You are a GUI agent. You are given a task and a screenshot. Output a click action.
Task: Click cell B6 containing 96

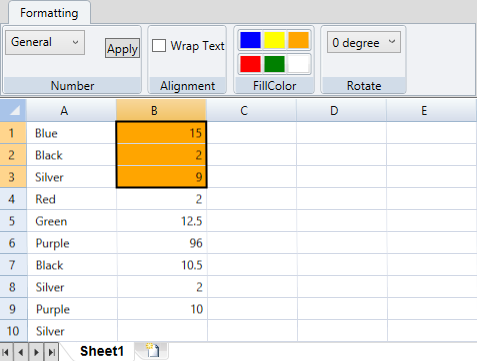tap(162, 243)
